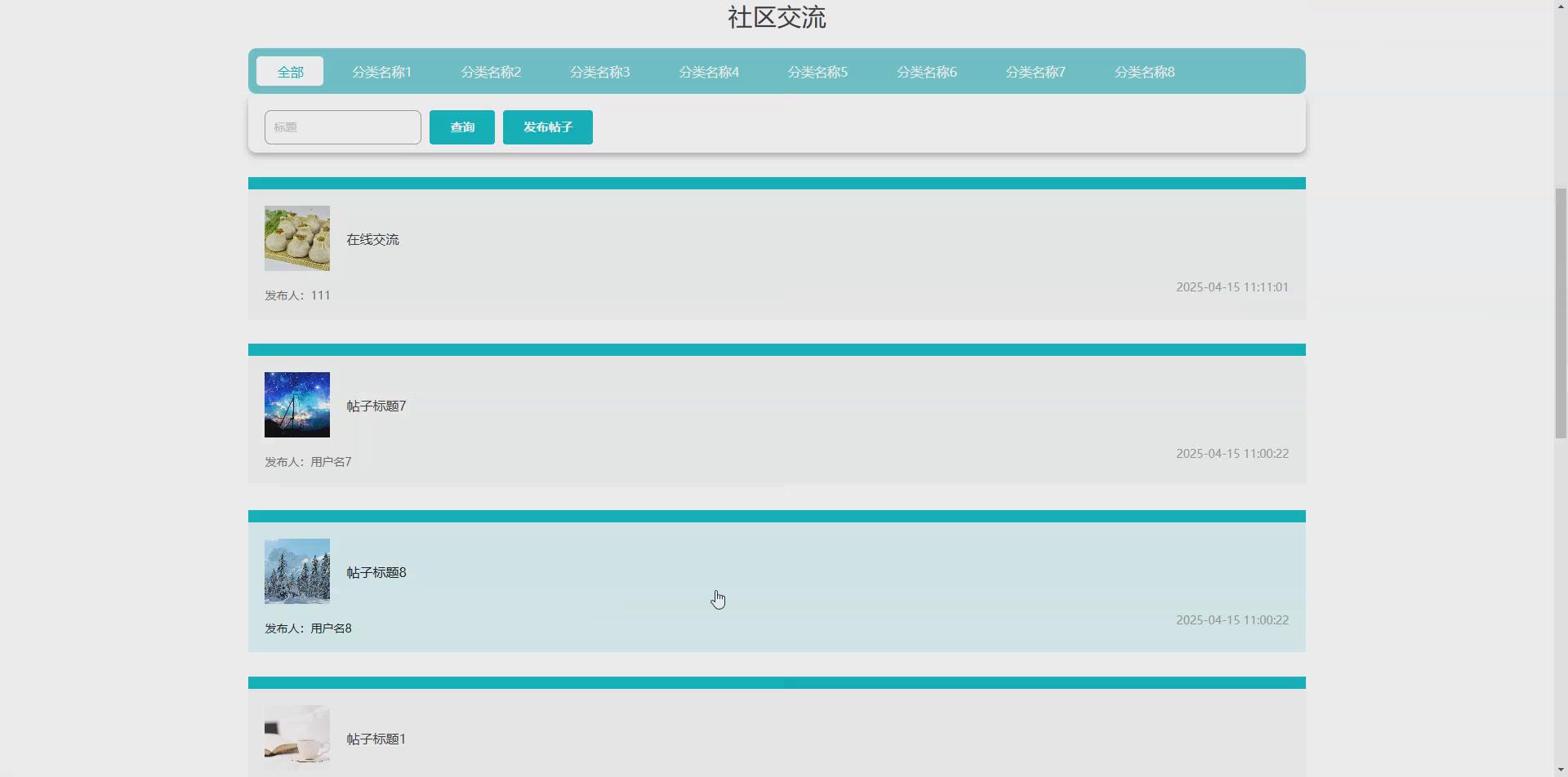Click the 查询 search button
Screen dimensions: 1568x777
[462, 127]
